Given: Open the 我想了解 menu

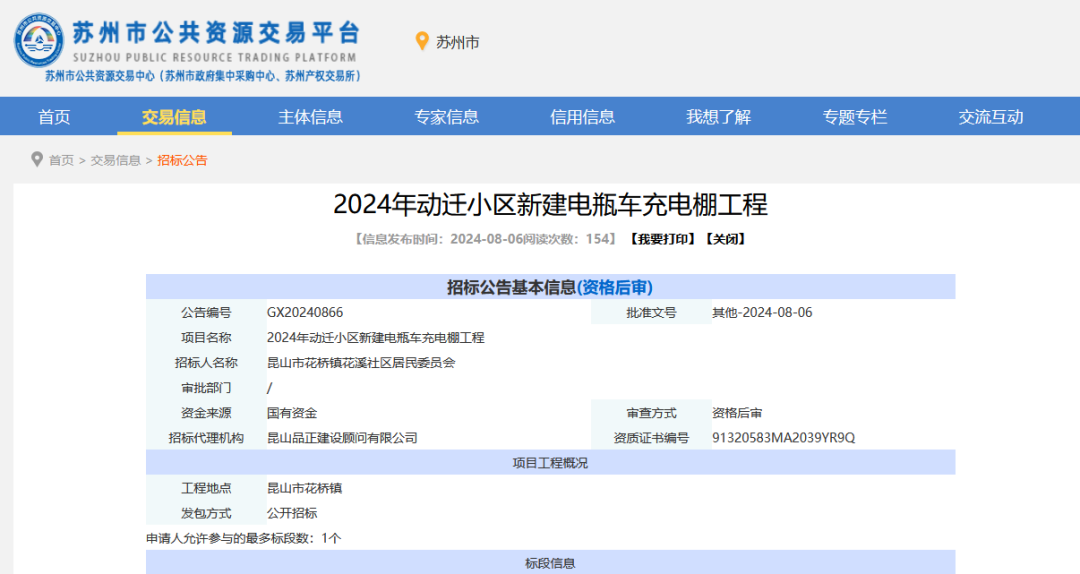Looking at the screenshot, I should tap(718, 117).
